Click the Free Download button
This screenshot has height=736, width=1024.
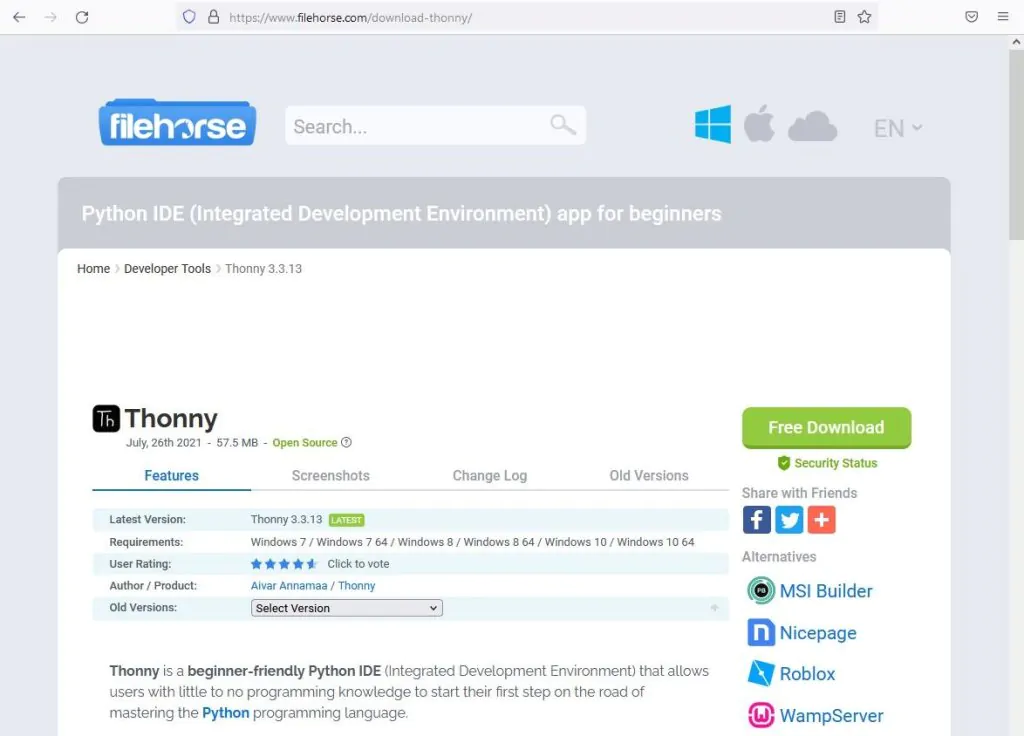[826, 428]
